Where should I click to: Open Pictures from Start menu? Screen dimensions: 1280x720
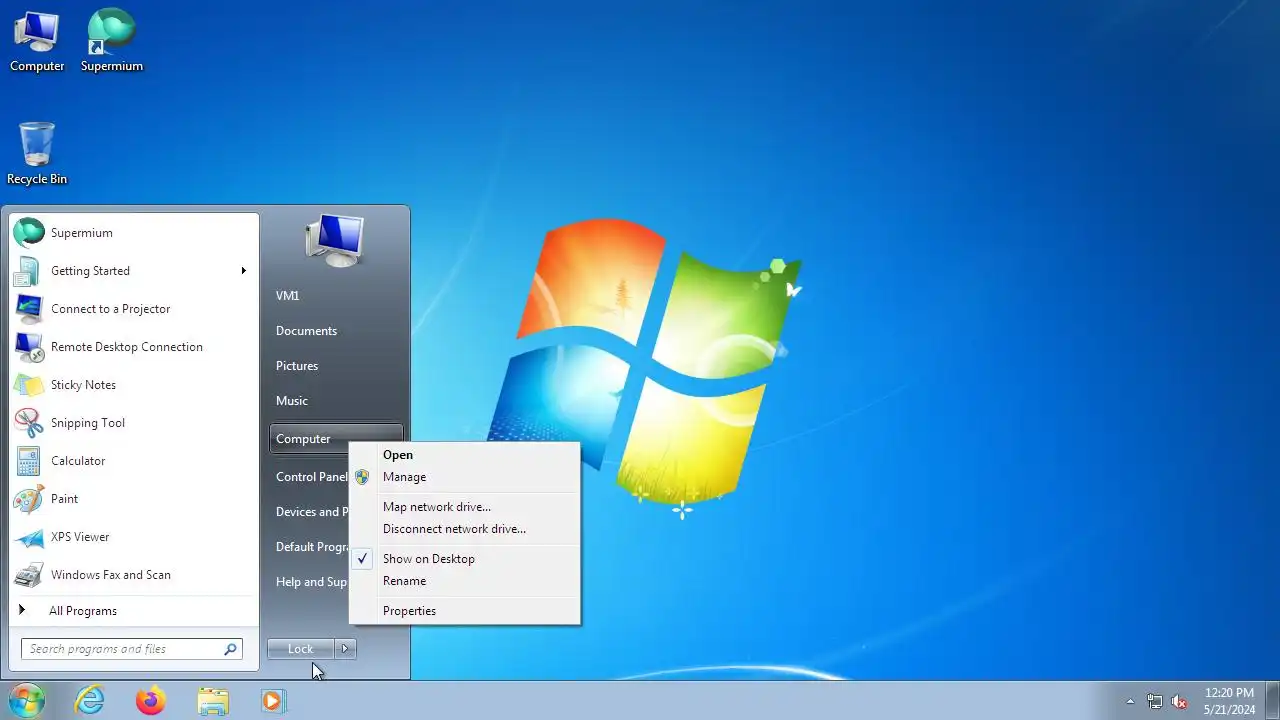coord(336,366)
